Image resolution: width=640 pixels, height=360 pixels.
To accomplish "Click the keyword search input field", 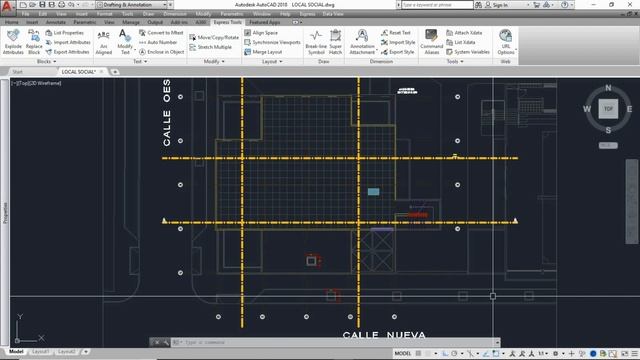I will [x=437, y=5].
